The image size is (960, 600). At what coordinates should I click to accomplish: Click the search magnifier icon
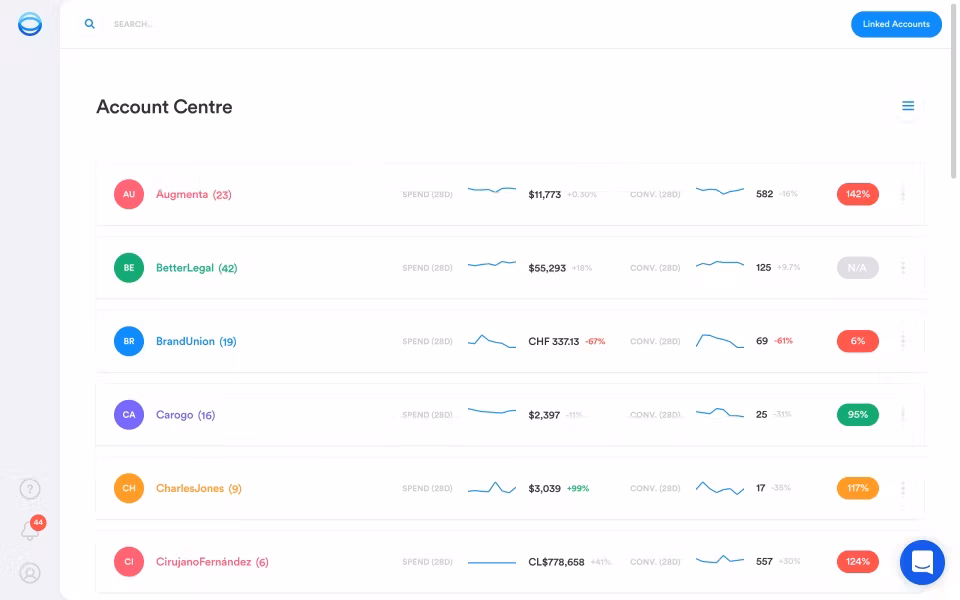coord(89,23)
